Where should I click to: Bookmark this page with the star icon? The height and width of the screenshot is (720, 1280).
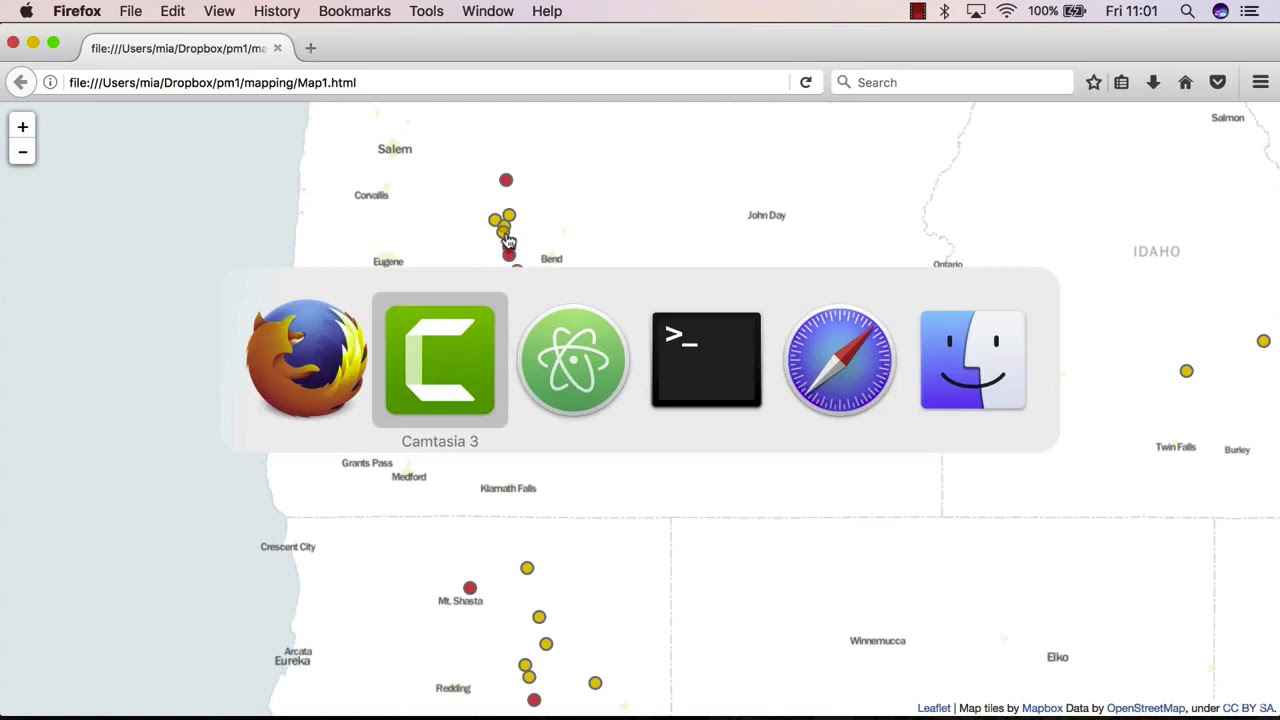click(1094, 82)
